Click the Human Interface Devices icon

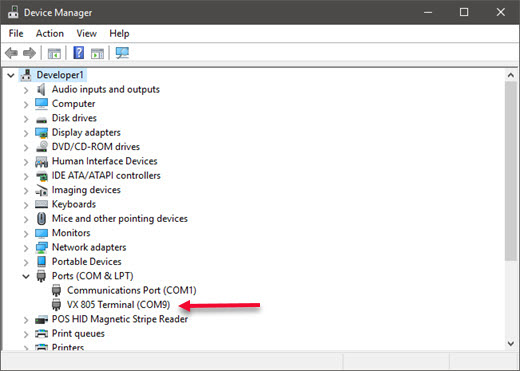point(41,162)
